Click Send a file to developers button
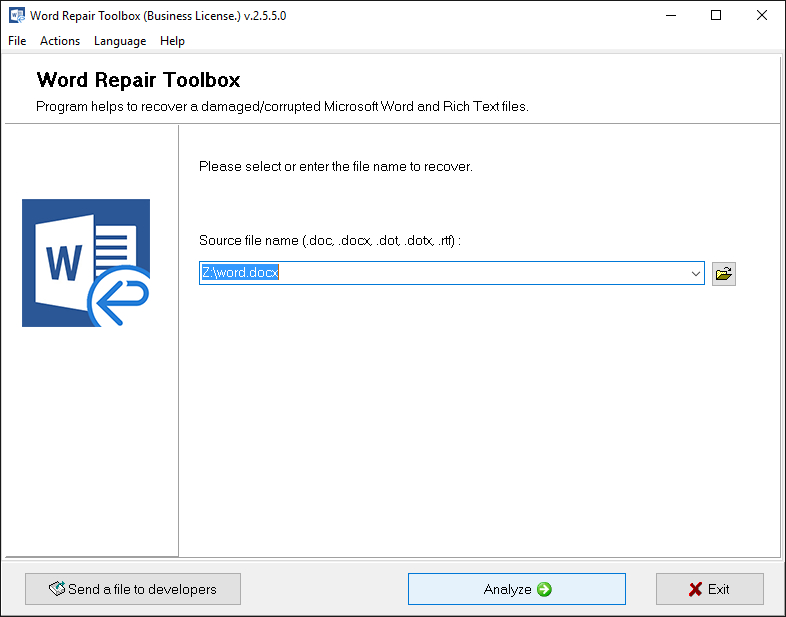This screenshot has width=786, height=617. (x=133, y=589)
